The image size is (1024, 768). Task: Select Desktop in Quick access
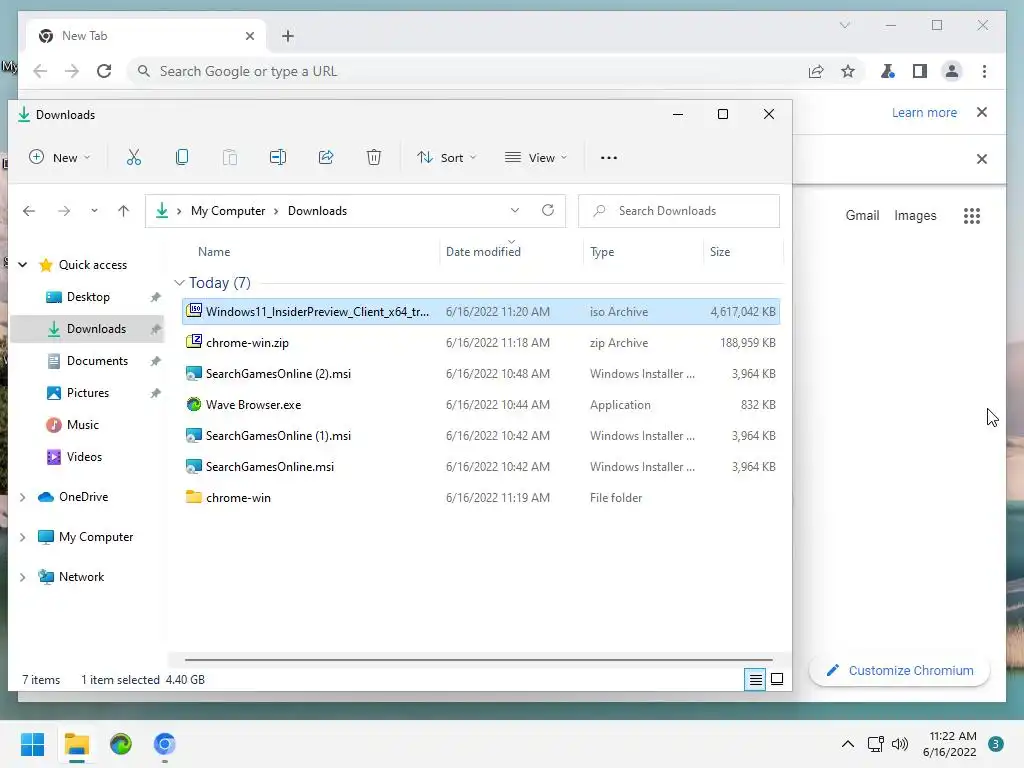[88, 297]
